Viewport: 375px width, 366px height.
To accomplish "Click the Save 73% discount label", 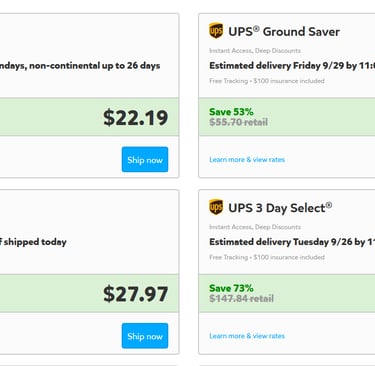I will coord(231,288).
